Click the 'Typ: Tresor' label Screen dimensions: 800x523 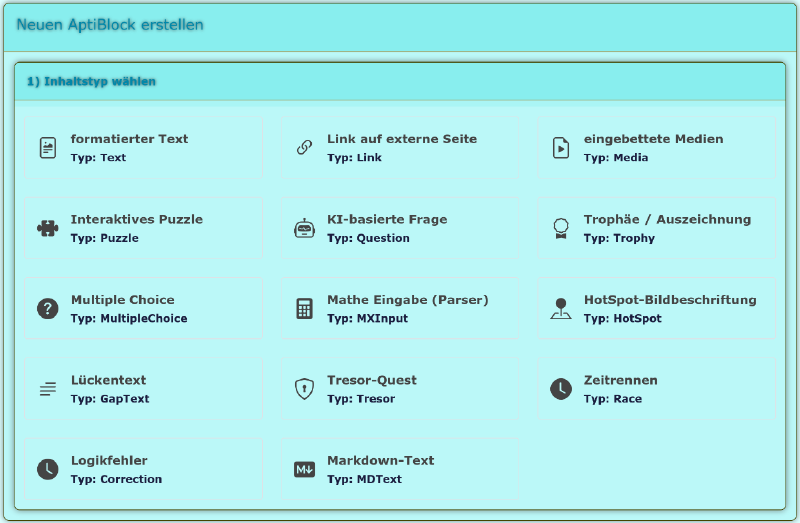(361, 399)
